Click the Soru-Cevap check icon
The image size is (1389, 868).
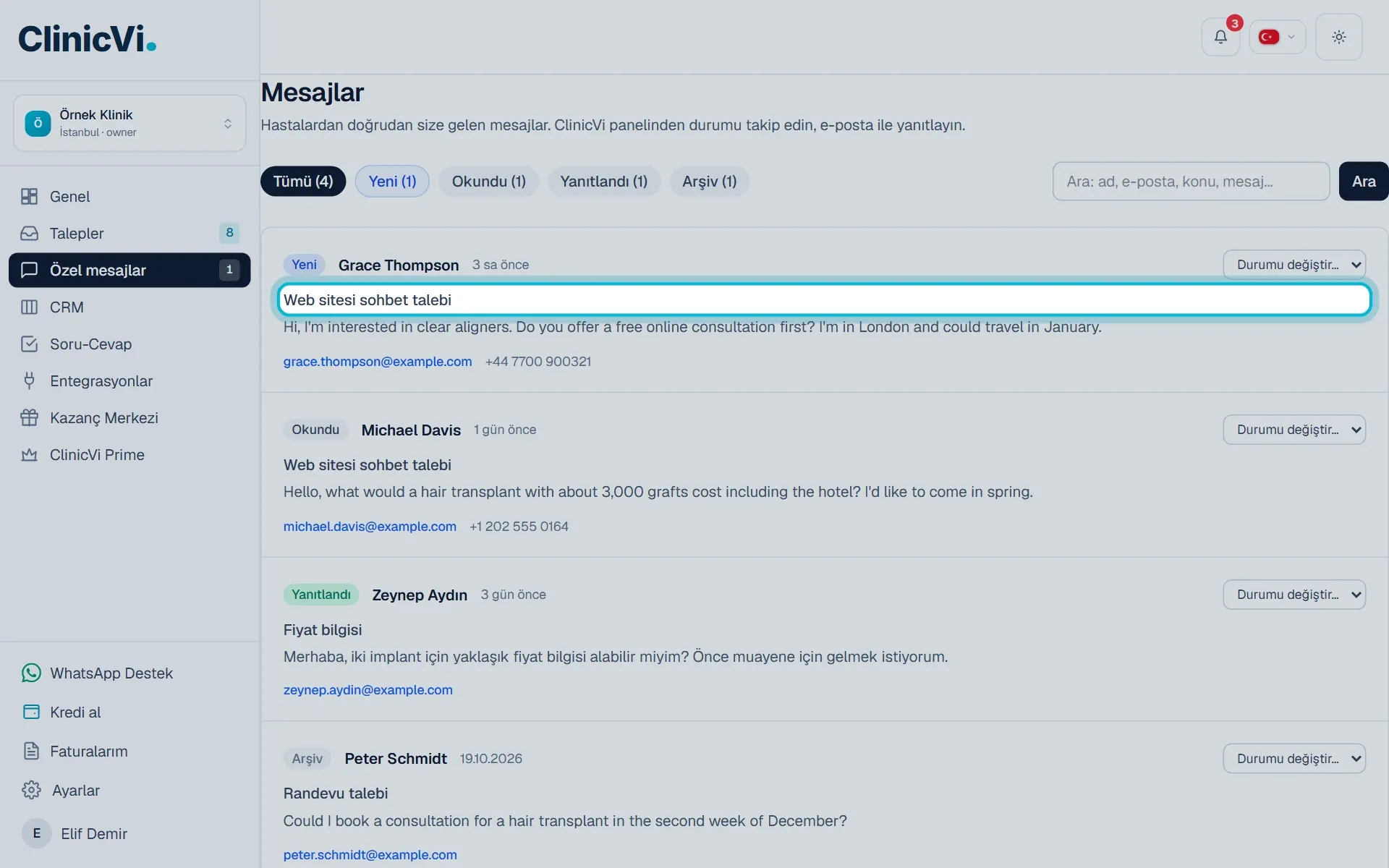pyautogui.click(x=29, y=344)
